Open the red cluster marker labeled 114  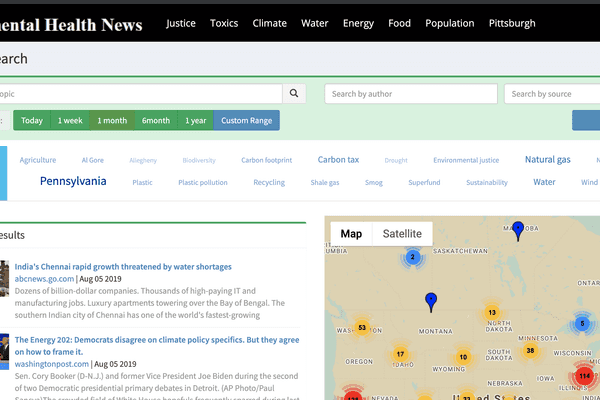584,376
